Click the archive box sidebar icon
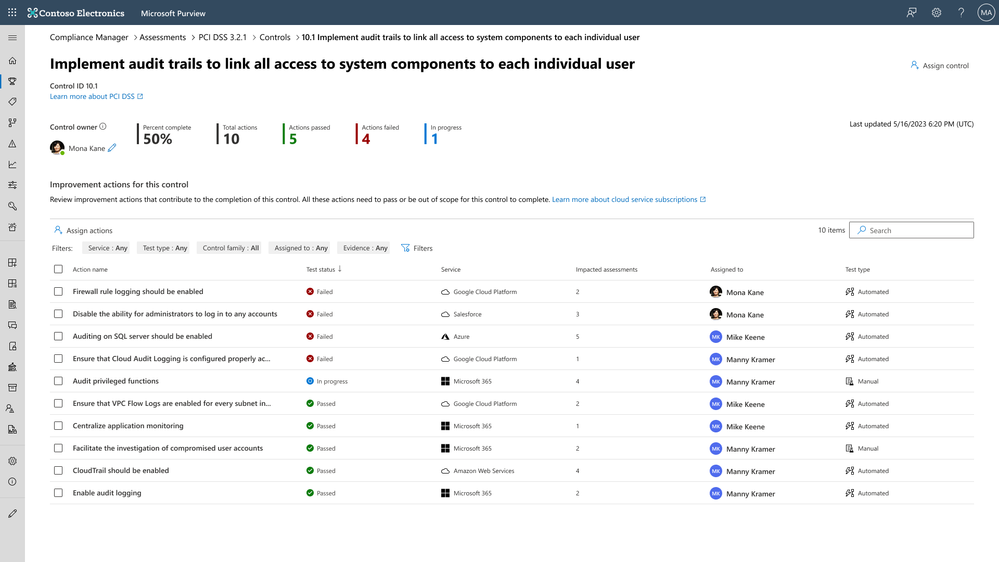 pos(12,387)
